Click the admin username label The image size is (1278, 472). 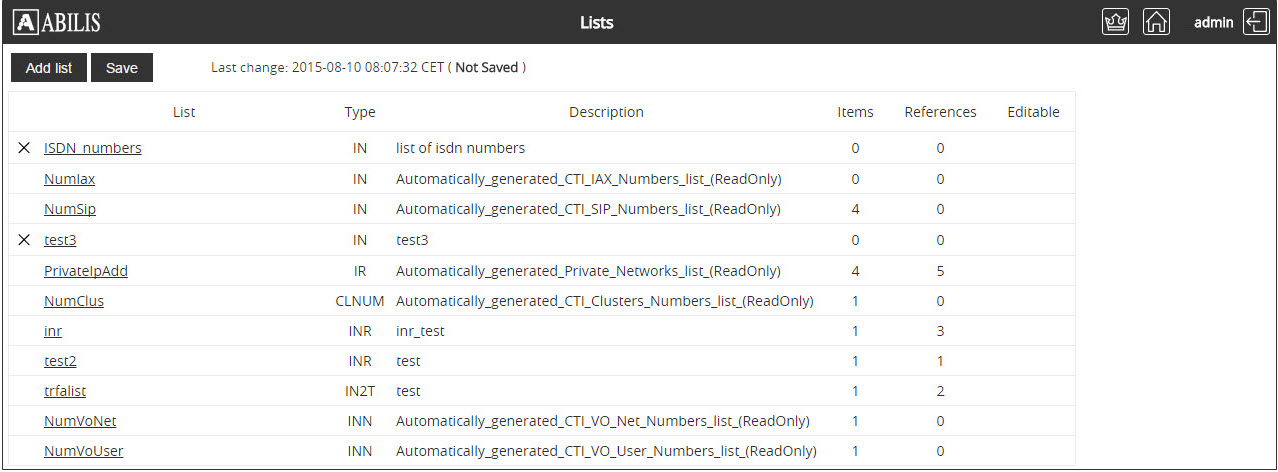tap(1213, 22)
